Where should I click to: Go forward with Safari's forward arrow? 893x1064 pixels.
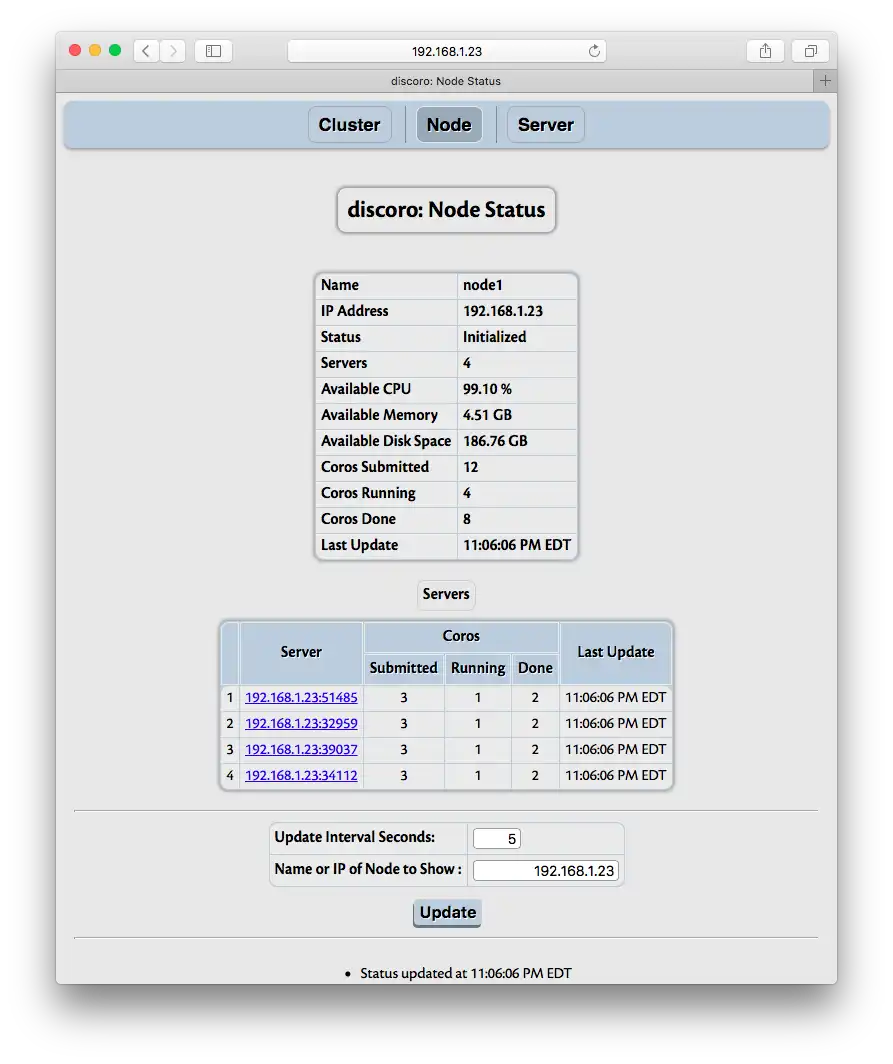point(173,51)
